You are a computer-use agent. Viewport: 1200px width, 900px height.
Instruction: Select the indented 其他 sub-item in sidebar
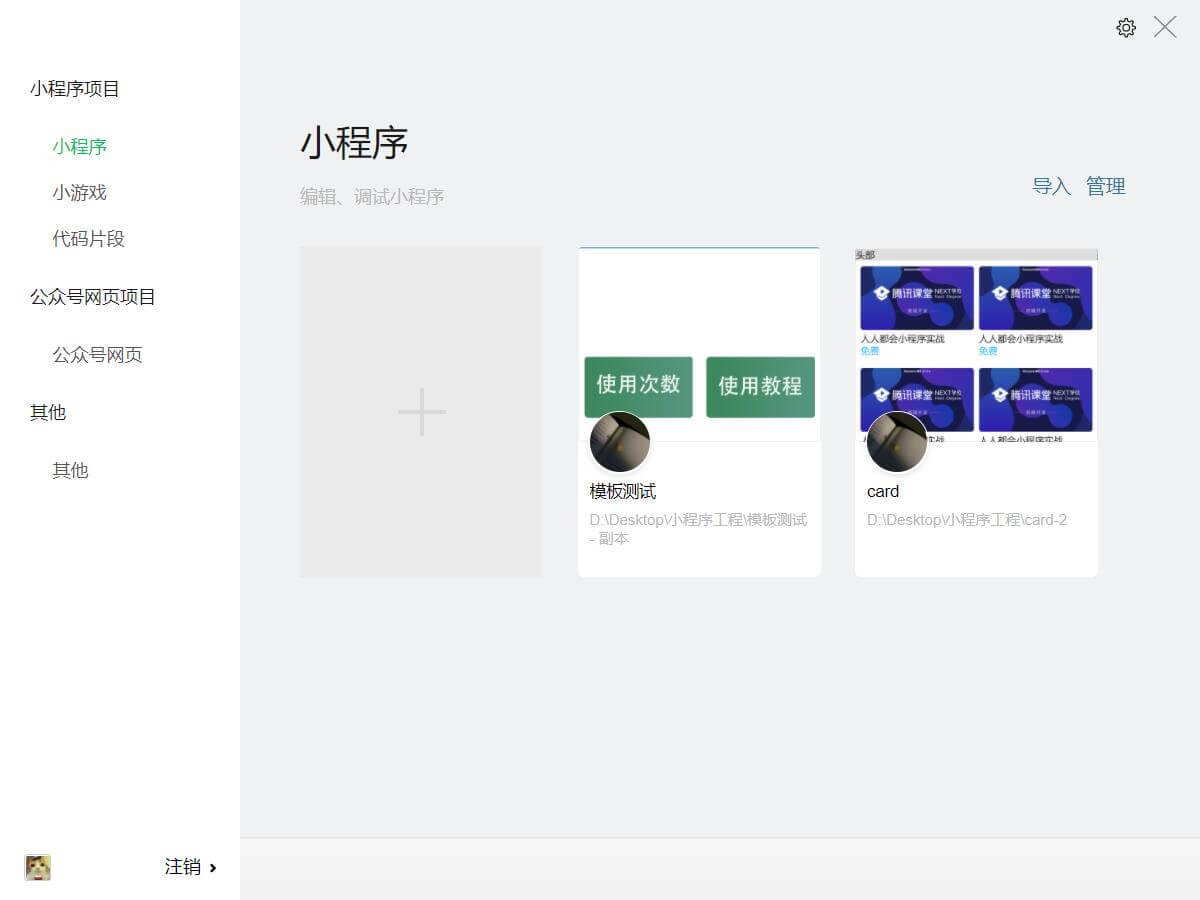pos(71,470)
